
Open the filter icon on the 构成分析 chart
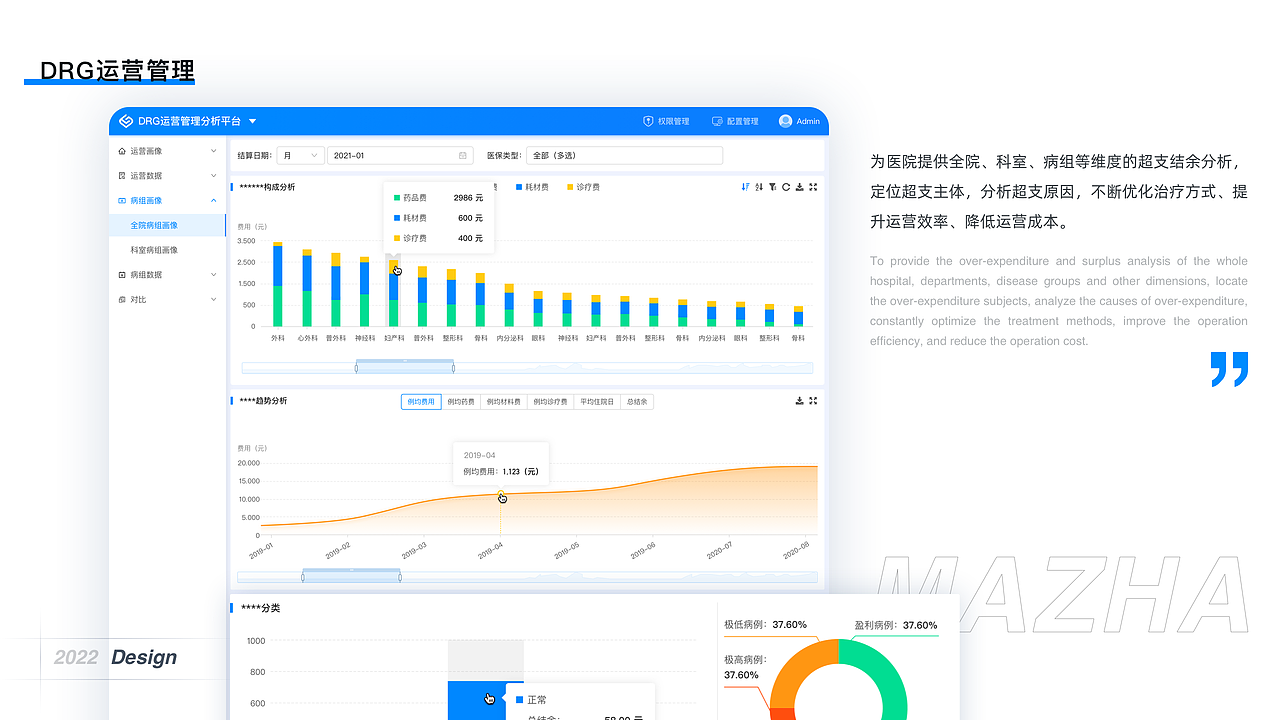(x=772, y=187)
